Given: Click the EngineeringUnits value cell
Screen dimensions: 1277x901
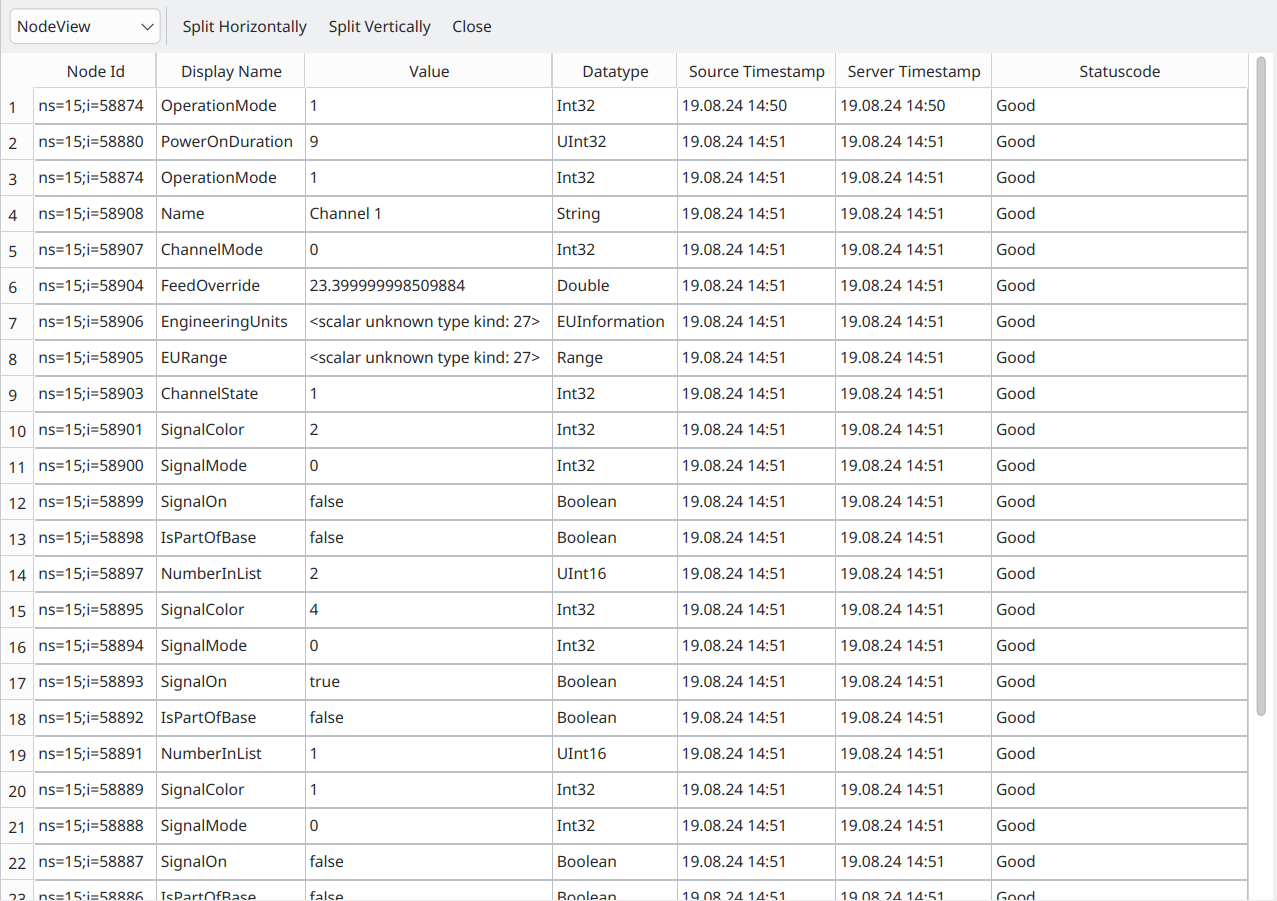Looking at the screenshot, I should (x=428, y=322).
